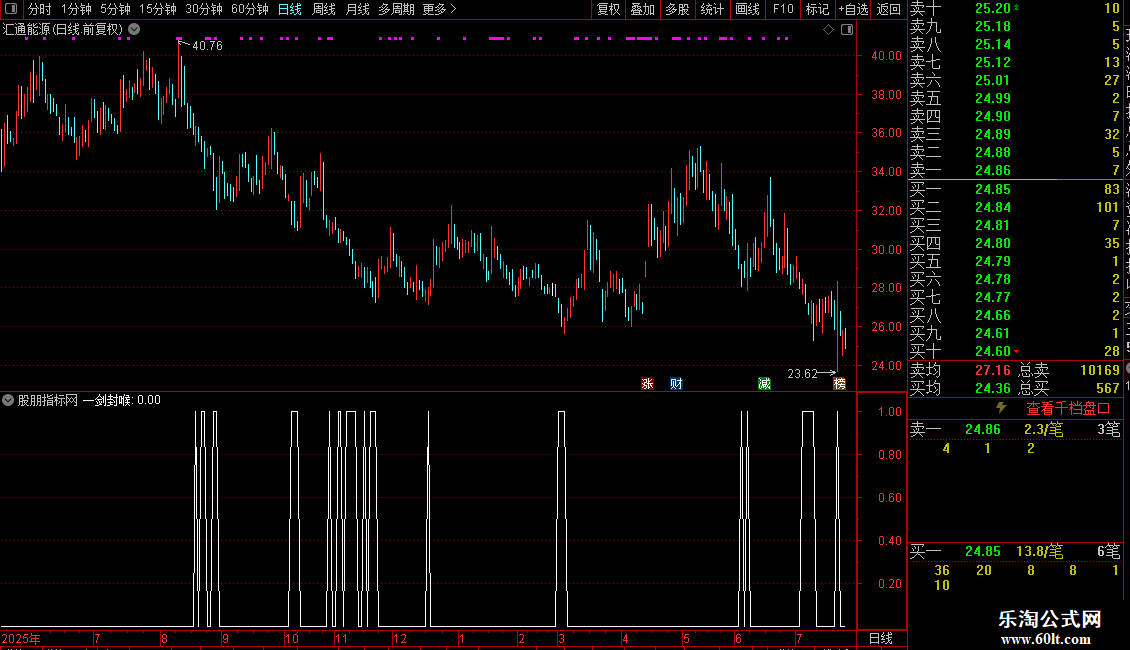
Task: Click the 卖五 price 24.99
Action: (993, 99)
